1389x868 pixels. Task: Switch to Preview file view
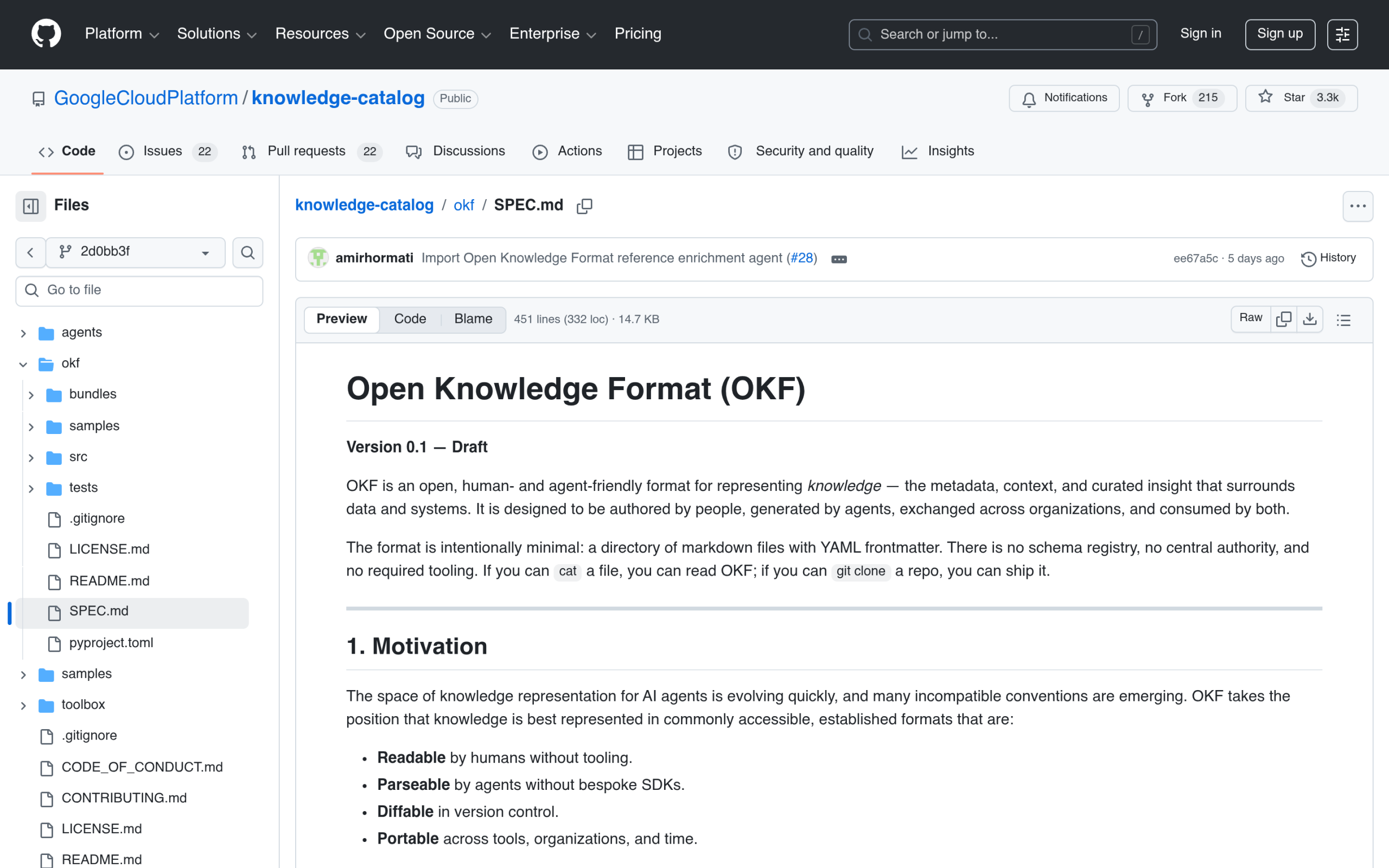[341, 319]
